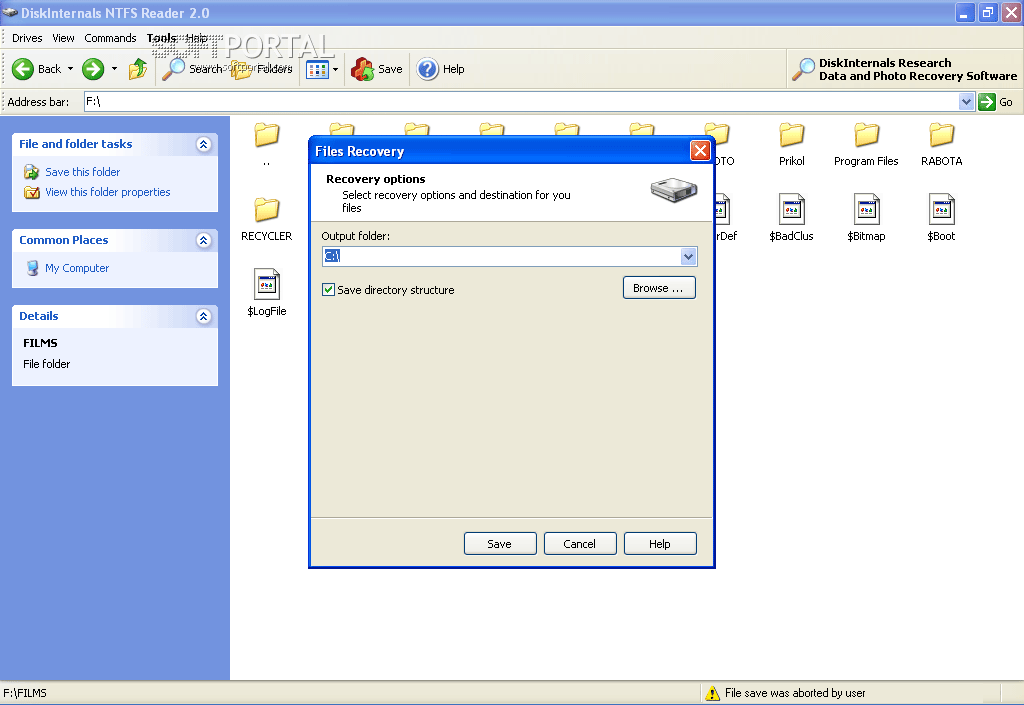Screen dimensions: 1024x705
Task: Click the Back arrow icon in toolbar
Action: point(23,69)
